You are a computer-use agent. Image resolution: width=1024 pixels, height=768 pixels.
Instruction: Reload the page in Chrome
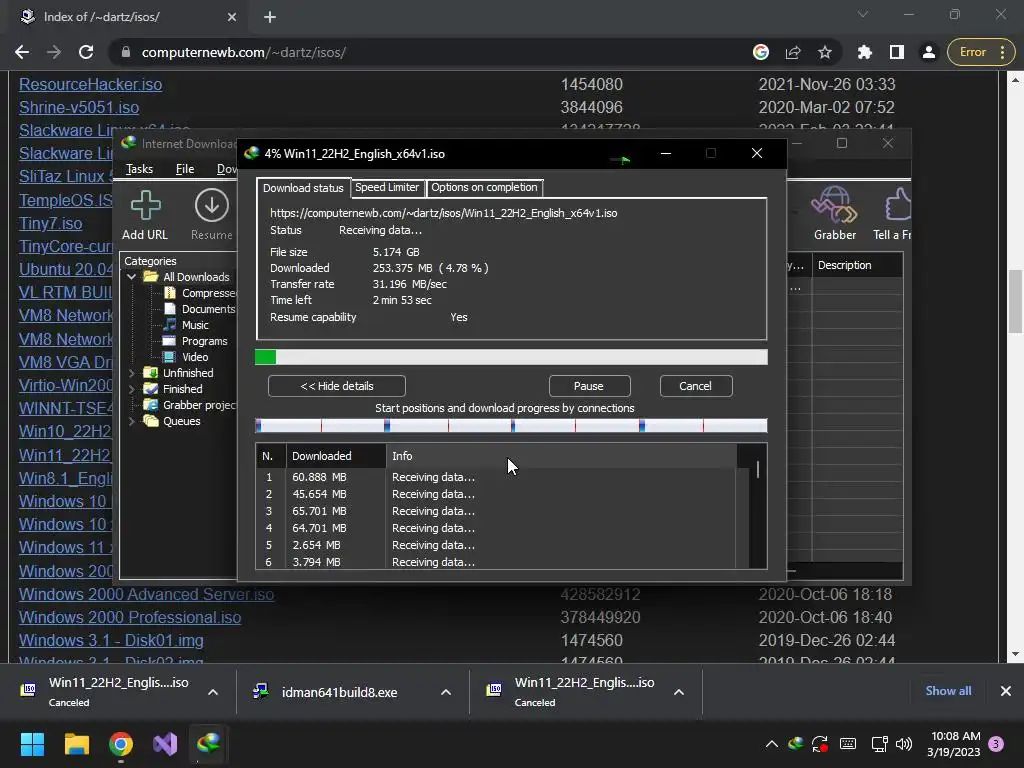click(86, 52)
